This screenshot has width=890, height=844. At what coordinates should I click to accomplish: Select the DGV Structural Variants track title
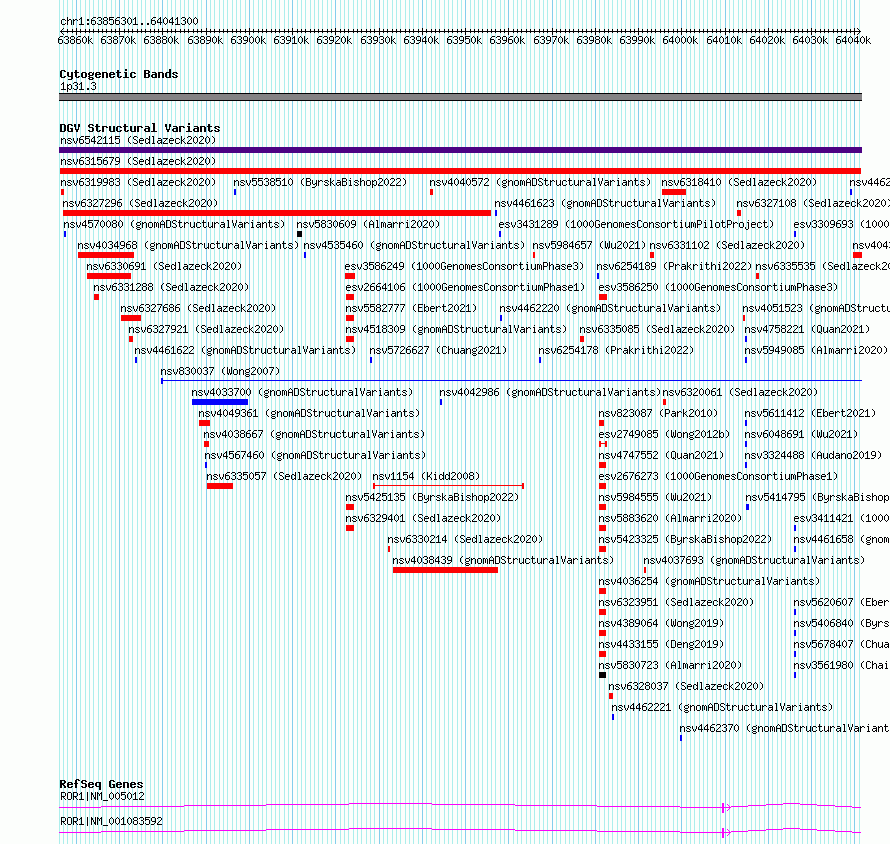(140, 128)
